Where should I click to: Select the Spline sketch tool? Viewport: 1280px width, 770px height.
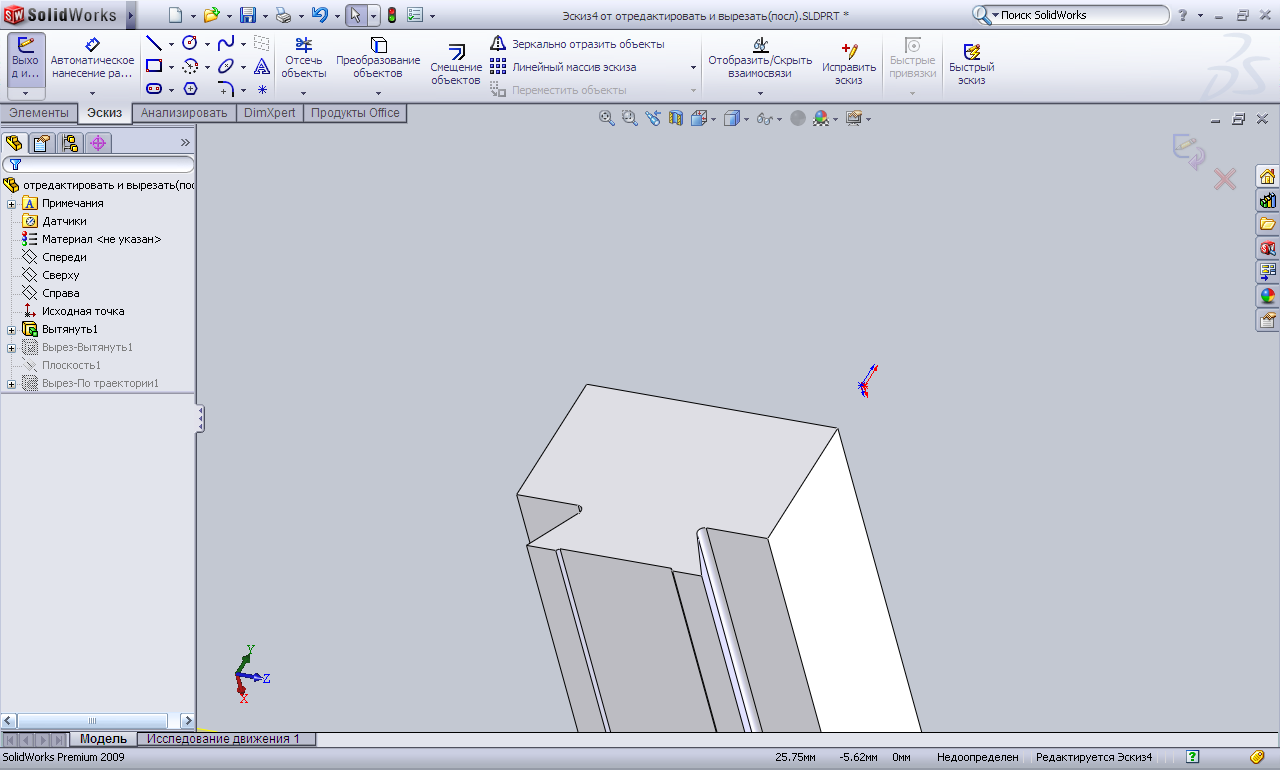tap(226, 43)
